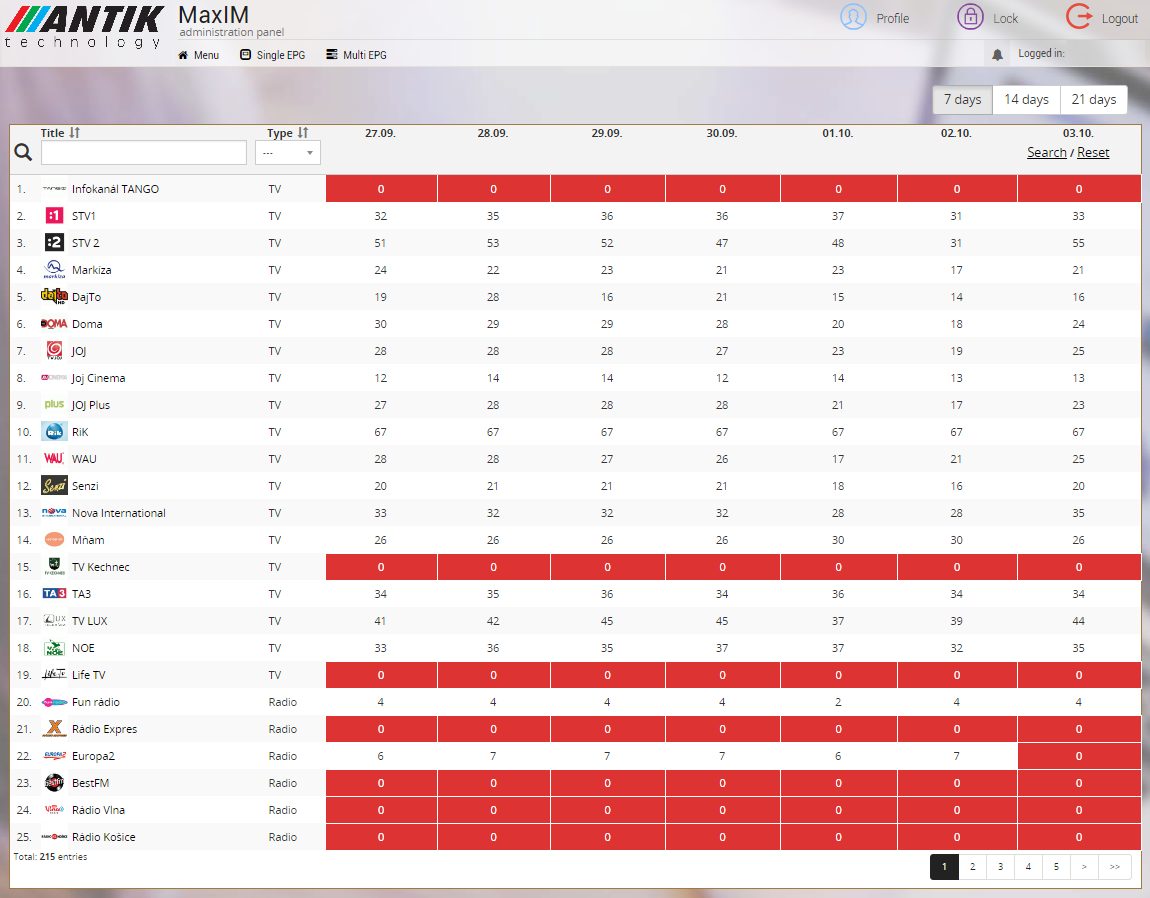Click the Rádio Expres channel logo
The height and width of the screenshot is (898, 1150).
(x=54, y=729)
